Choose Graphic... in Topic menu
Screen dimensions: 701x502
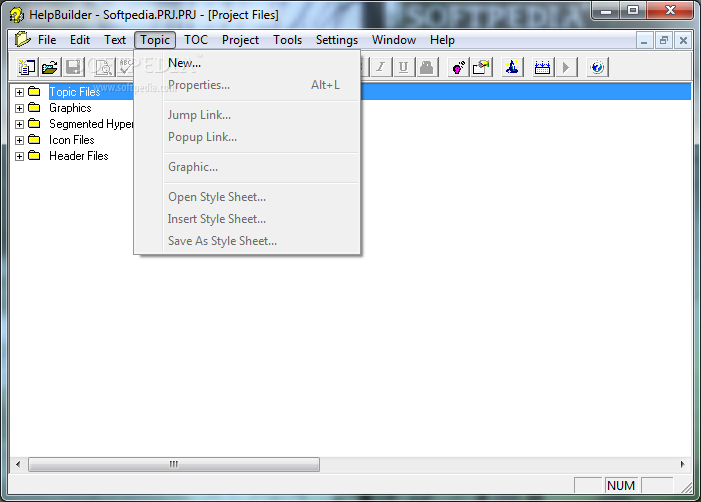point(262,167)
